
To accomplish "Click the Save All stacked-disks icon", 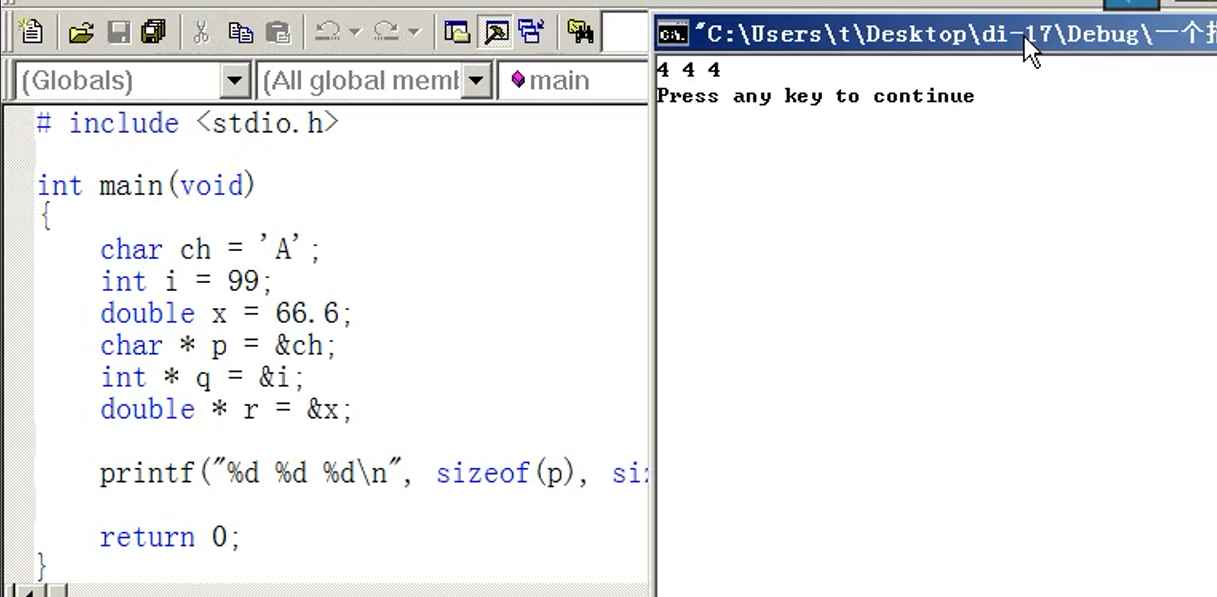I will pos(153,33).
